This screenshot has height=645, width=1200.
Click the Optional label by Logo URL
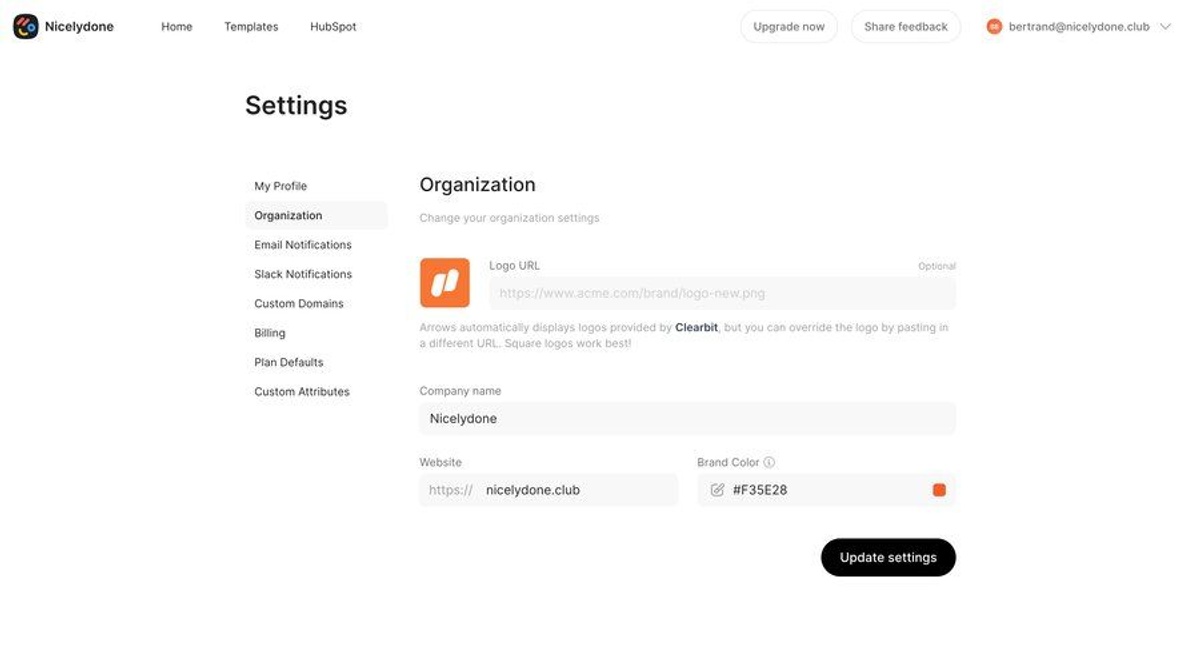(x=937, y=266)
